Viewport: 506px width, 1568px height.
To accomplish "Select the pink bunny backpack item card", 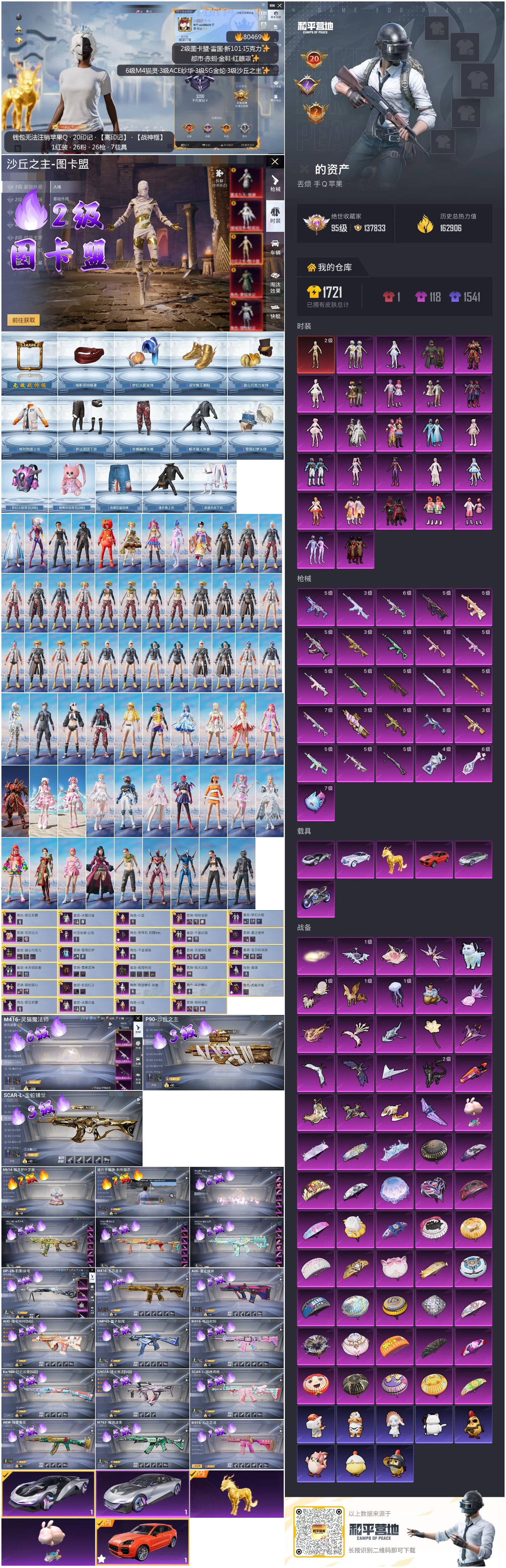I will 72,486.
